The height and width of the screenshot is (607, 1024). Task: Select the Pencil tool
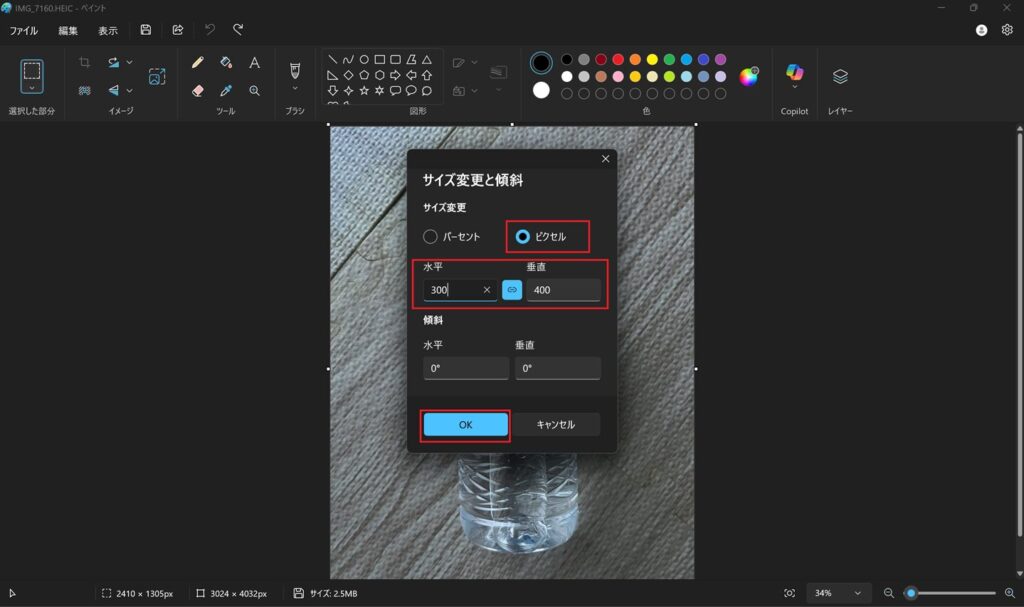[198, 63]
